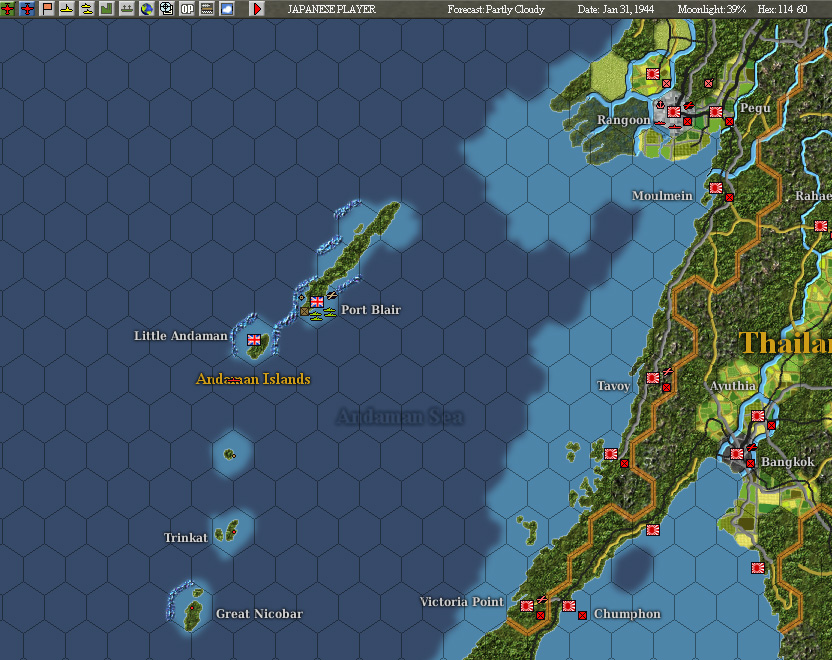This screenshot has width=832, height=660.
Task: Select the Japanese flag base at Moulmein
Action: [x=716, y=188]
